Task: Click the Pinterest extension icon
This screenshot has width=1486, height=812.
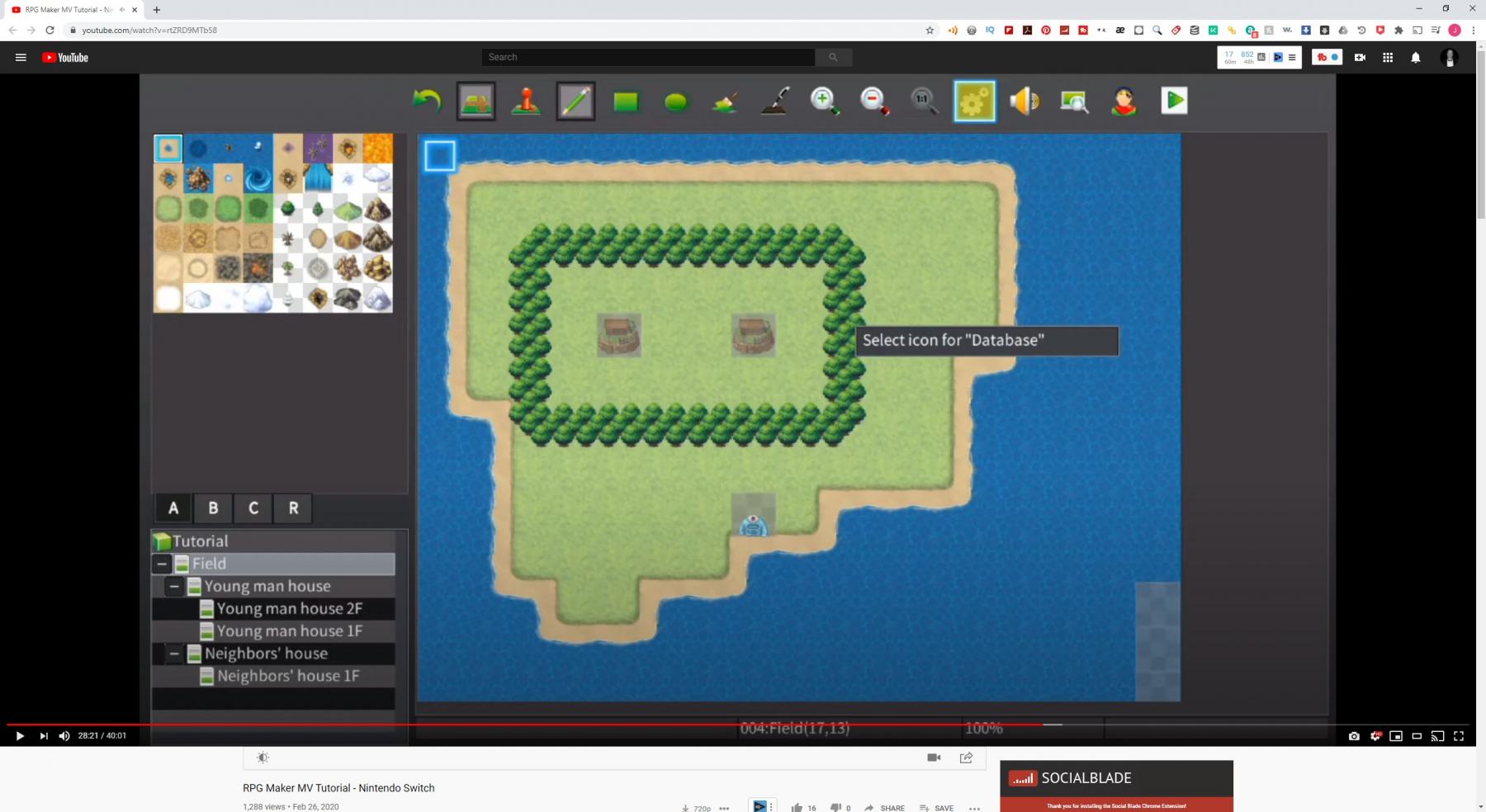Action: coord(1046,30)
